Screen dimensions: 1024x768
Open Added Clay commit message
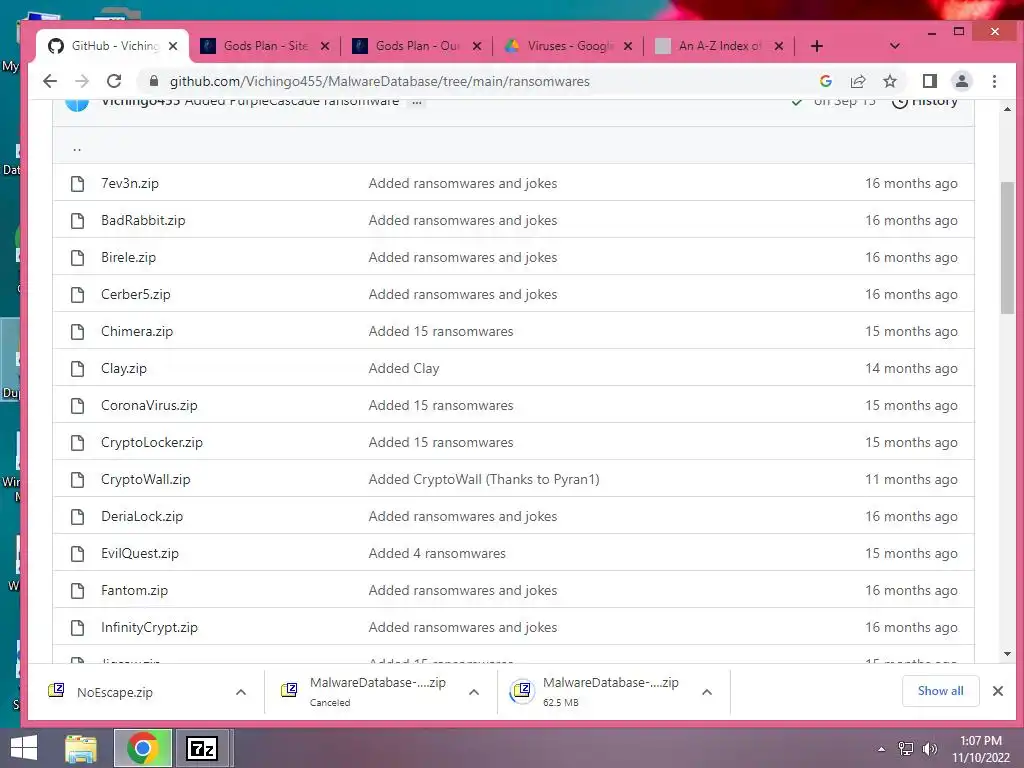tap(404, 369)
